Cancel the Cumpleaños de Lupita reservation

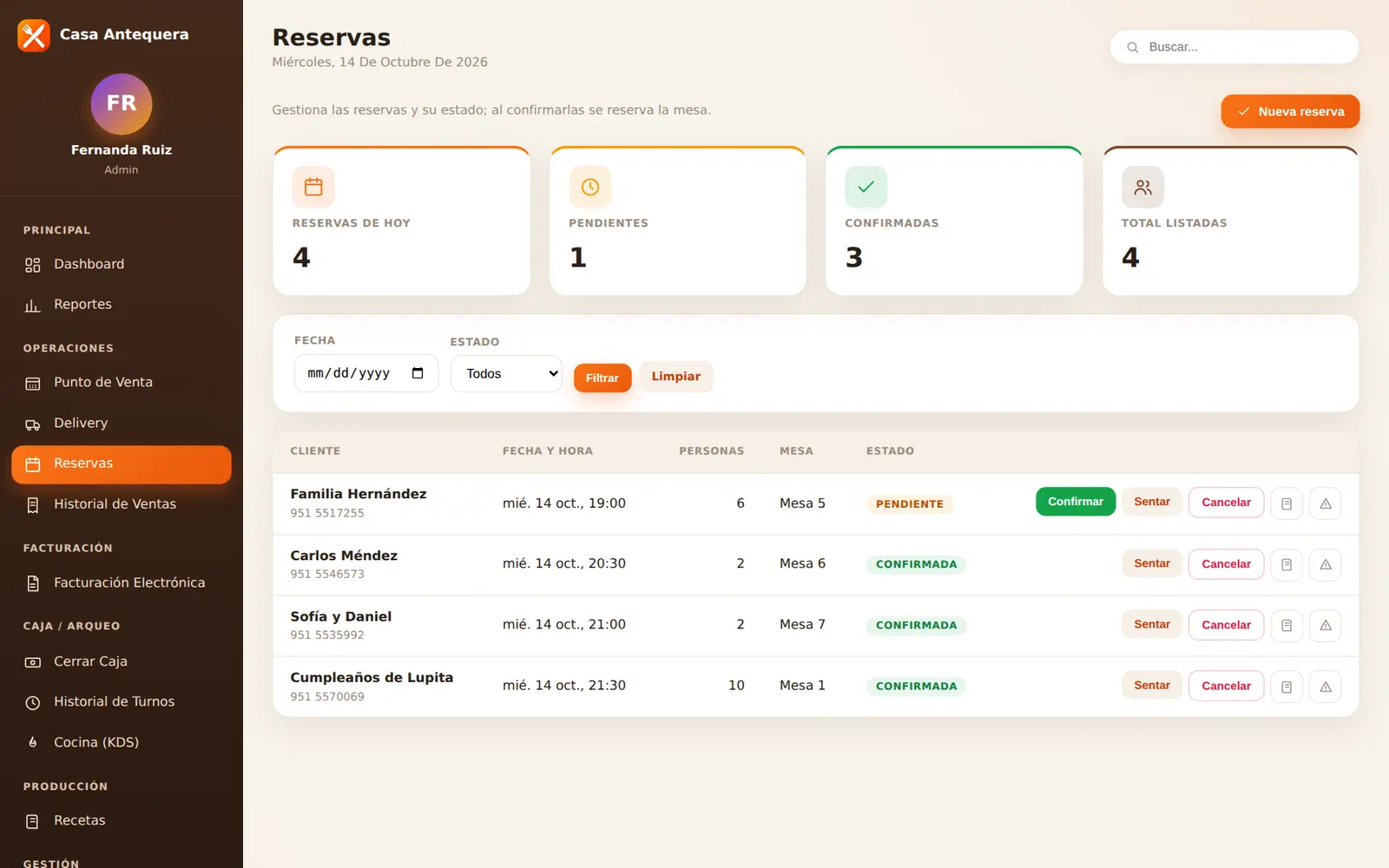1226,686
